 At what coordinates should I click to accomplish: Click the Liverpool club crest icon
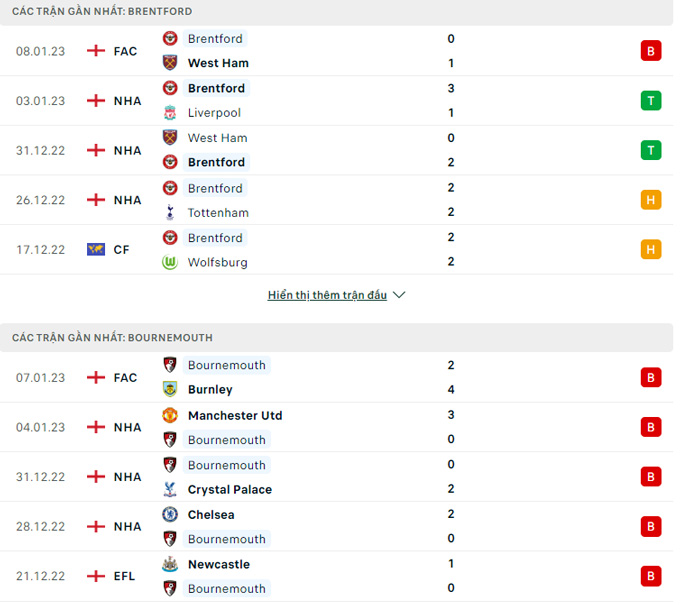(170, 113)
